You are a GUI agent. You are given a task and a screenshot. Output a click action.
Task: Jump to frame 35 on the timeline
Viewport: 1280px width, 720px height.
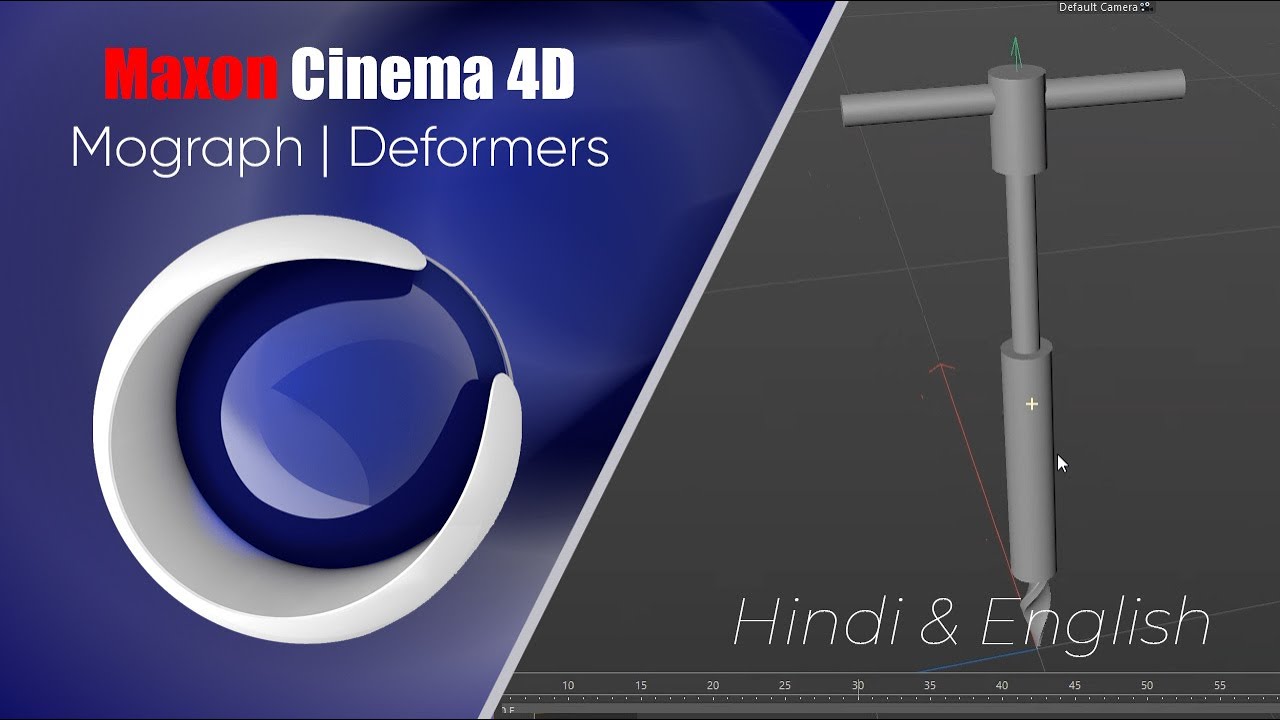point(930,686)
